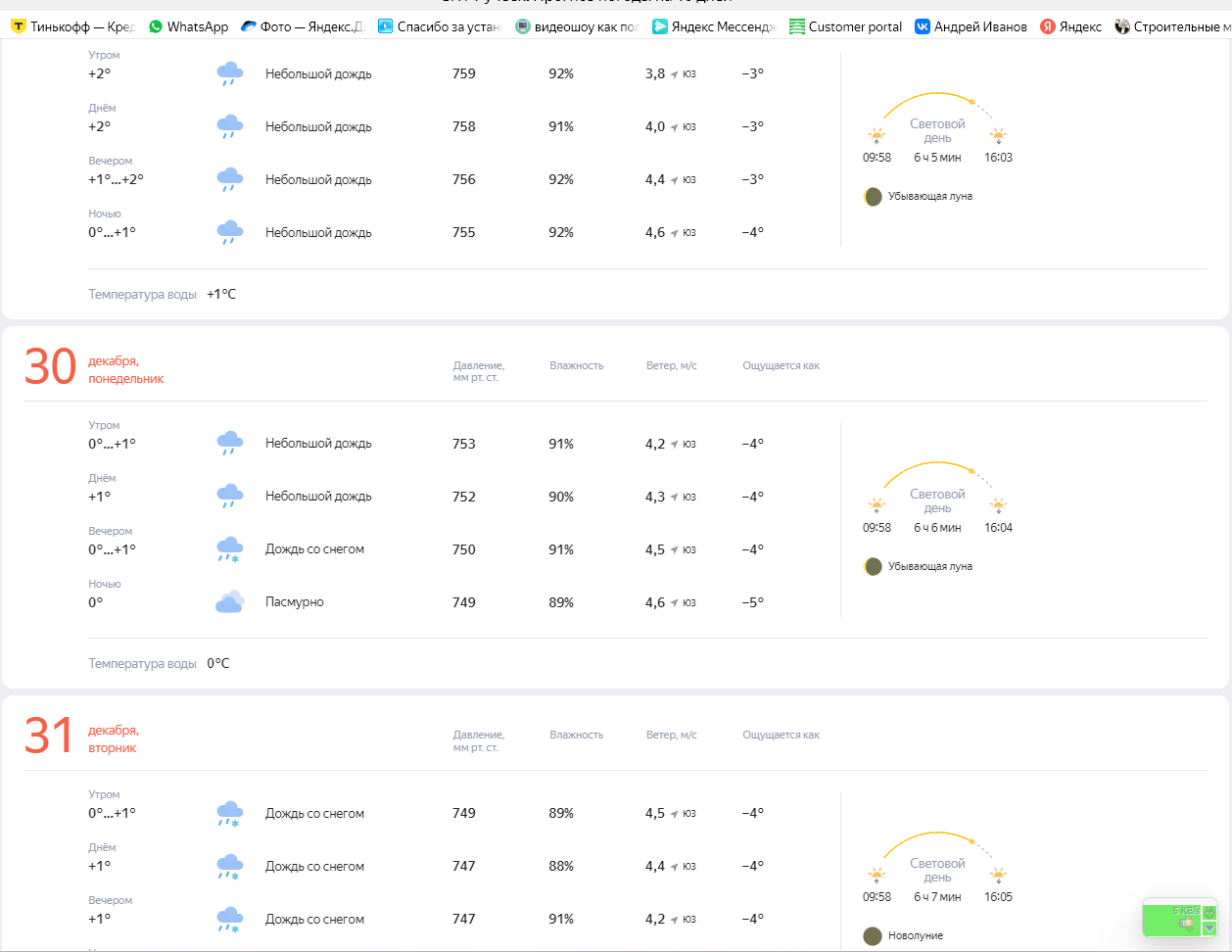Click the overcast cloud icon for 30 December night
Viewport: 1232px width, 952px height.
tap(230, 601)
